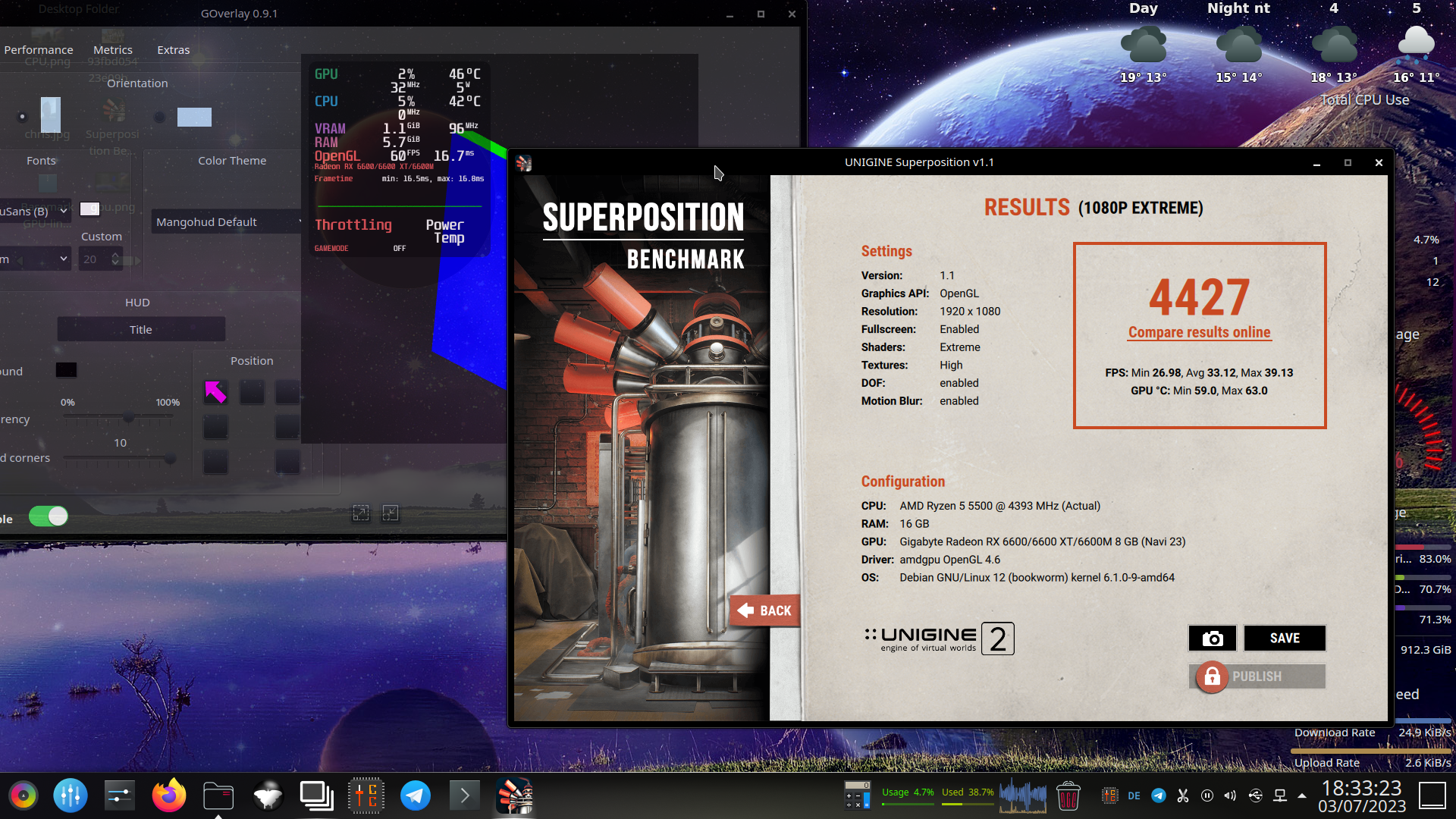Increase font size with spinner arrows

click(115, 255)
